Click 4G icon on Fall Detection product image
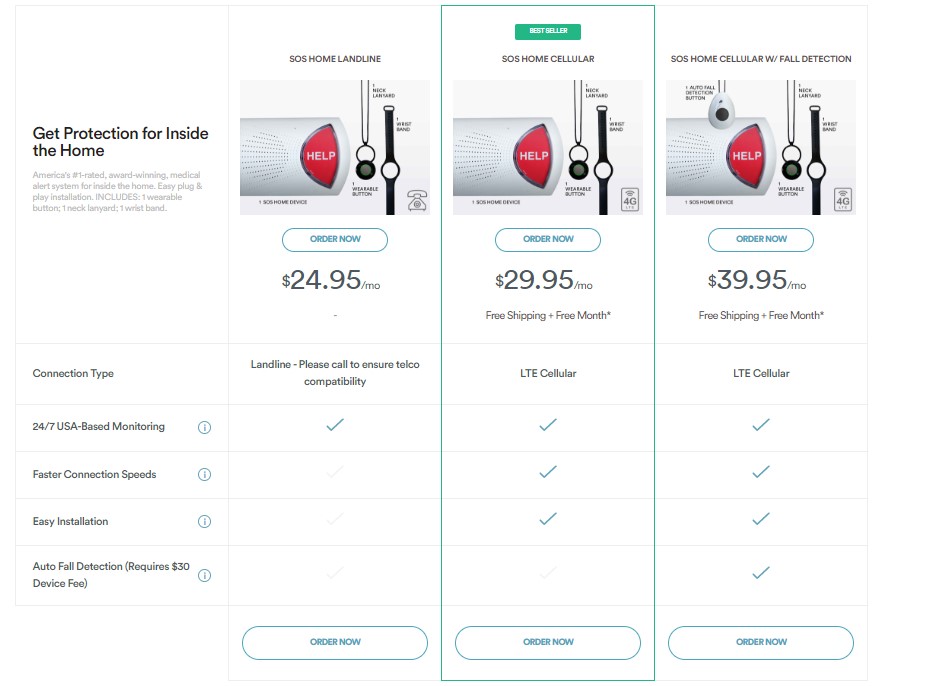This screenshot has width=928, height=686. point(843,200)
